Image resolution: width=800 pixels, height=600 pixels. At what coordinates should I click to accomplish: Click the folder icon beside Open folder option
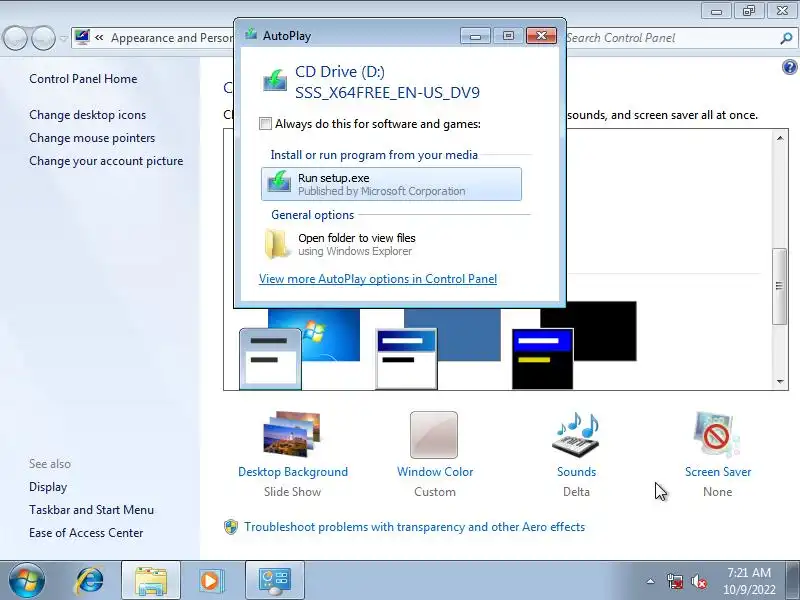[x=277, y=244]
